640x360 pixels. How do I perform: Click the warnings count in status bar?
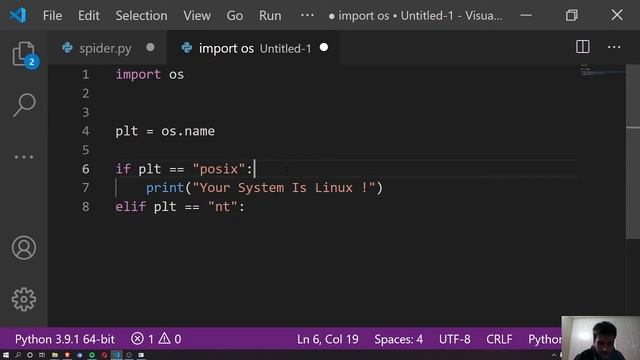coord(170,339)
